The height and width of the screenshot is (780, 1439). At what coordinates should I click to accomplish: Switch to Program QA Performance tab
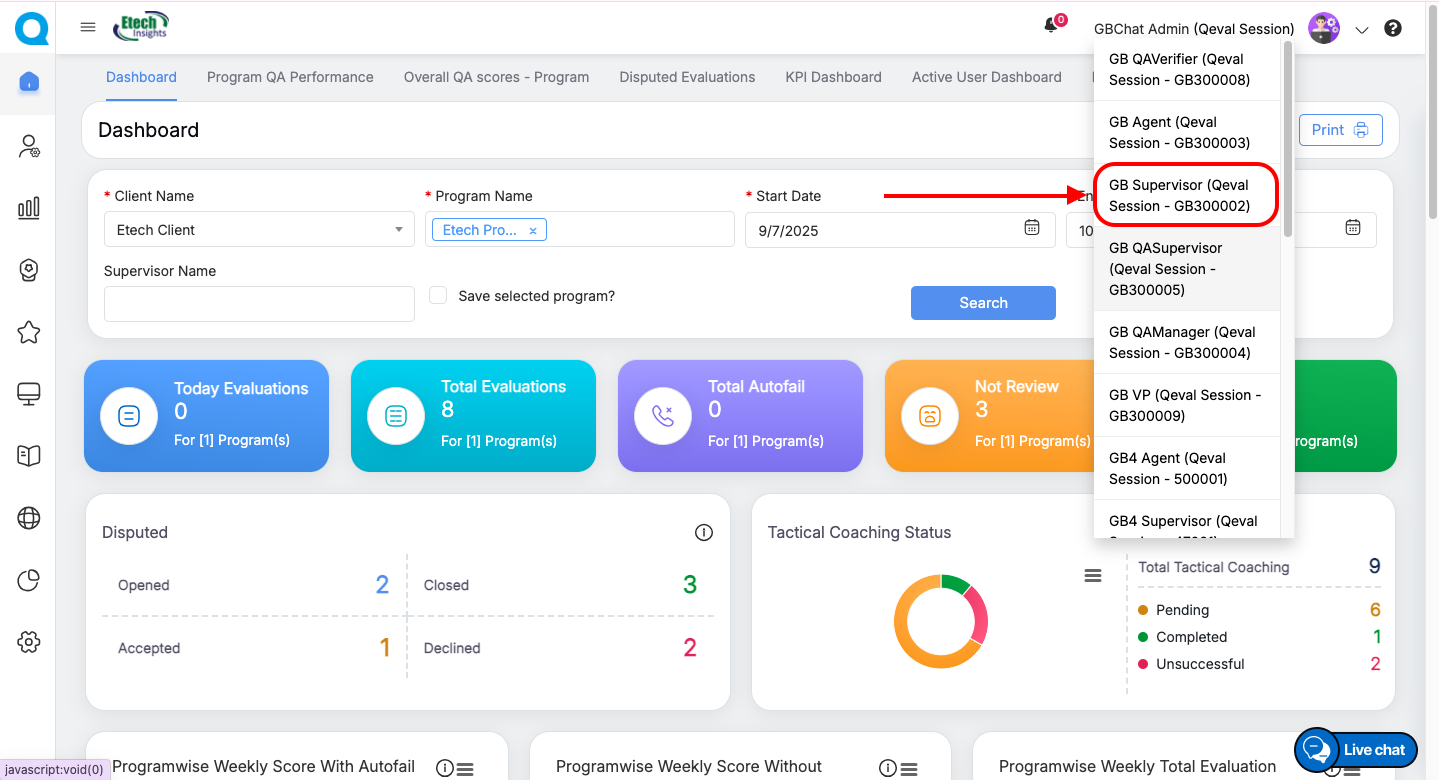[x=290, y=77]
